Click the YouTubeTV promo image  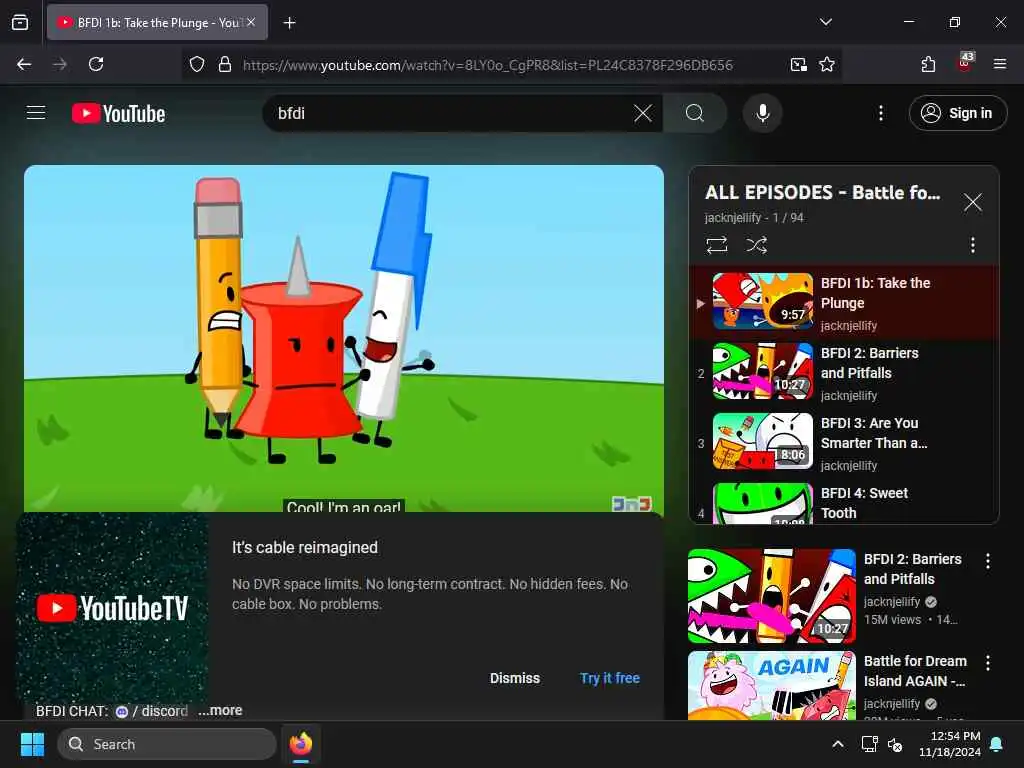click(112, 608)
